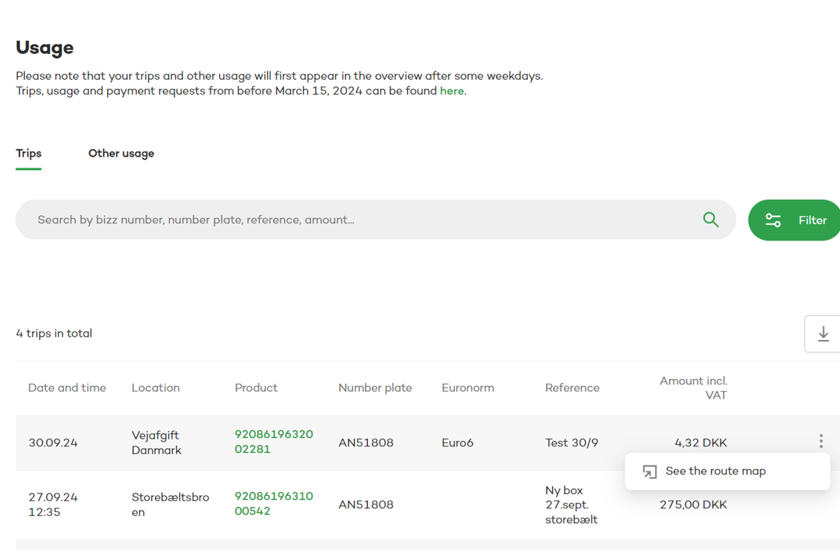Click the magnifier search icon

[x=710, y=220]
